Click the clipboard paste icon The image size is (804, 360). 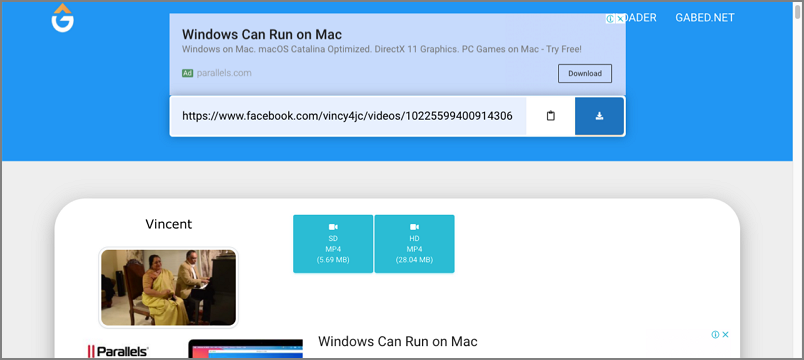tap(550, 116)
